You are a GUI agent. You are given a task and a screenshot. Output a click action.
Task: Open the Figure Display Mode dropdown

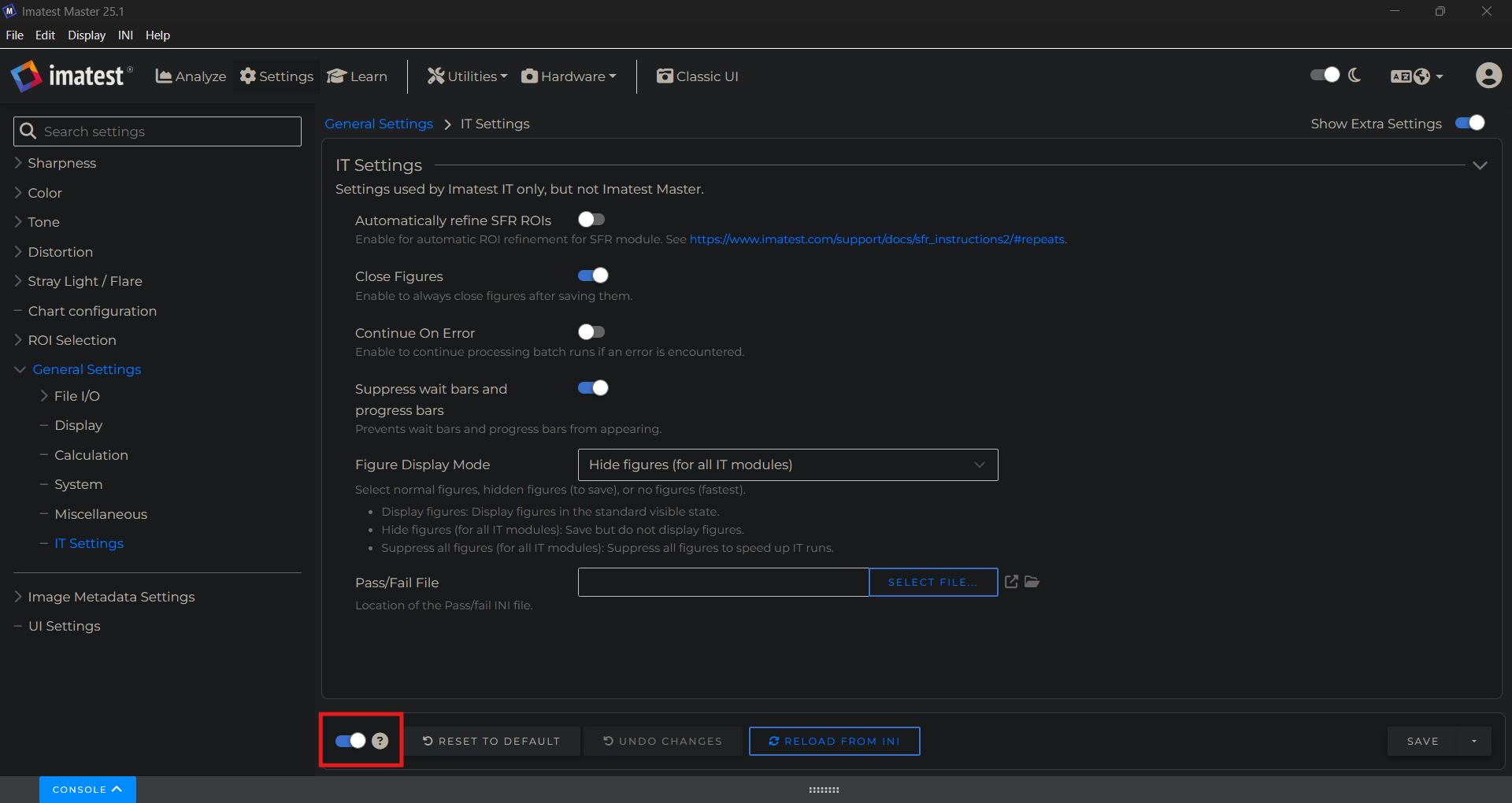[787, 464]
